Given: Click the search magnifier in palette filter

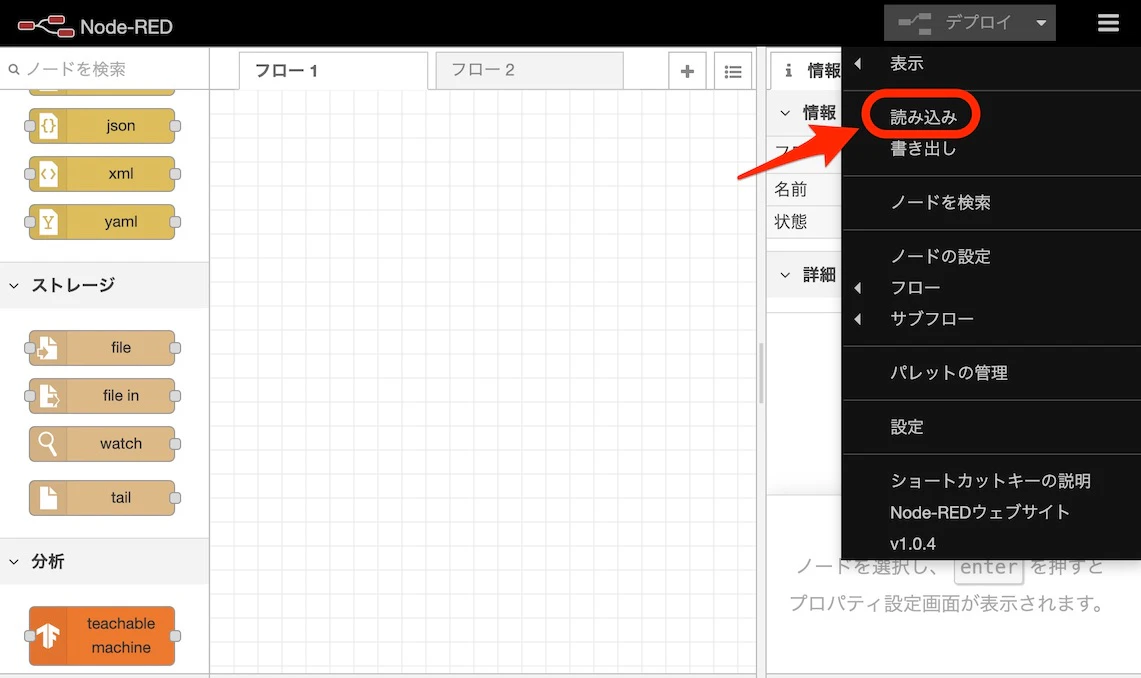Looking at the screenshot, I should tap(14, 69).
